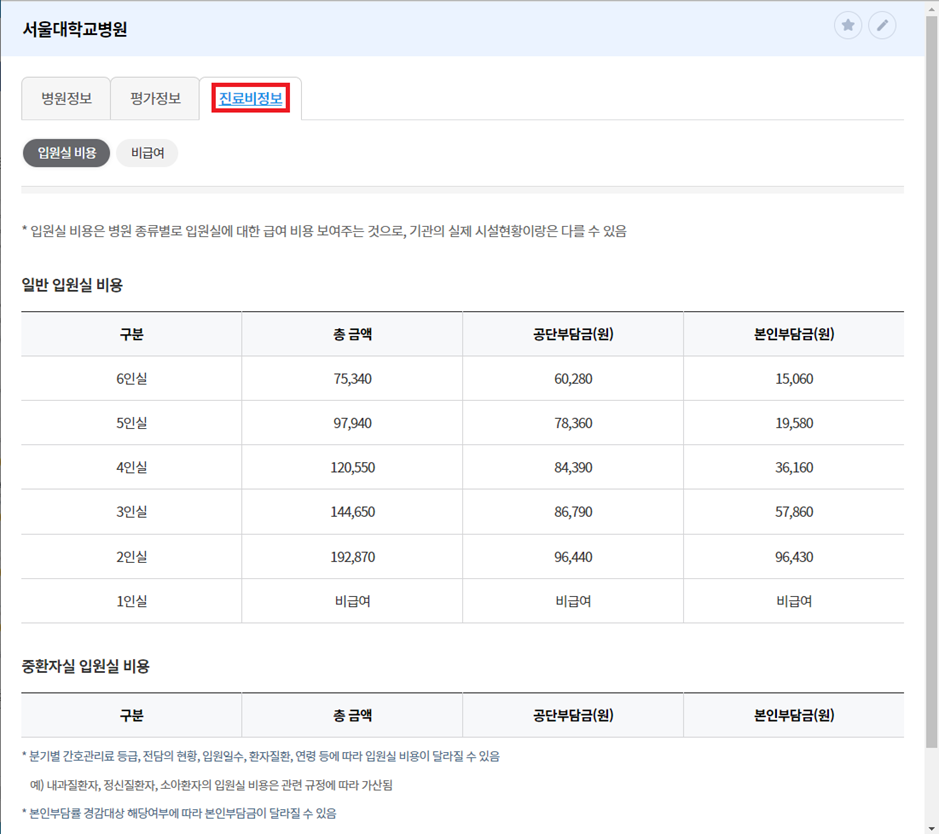
Task: Switch to the 평가정보 tab
Action: [155, 98]
